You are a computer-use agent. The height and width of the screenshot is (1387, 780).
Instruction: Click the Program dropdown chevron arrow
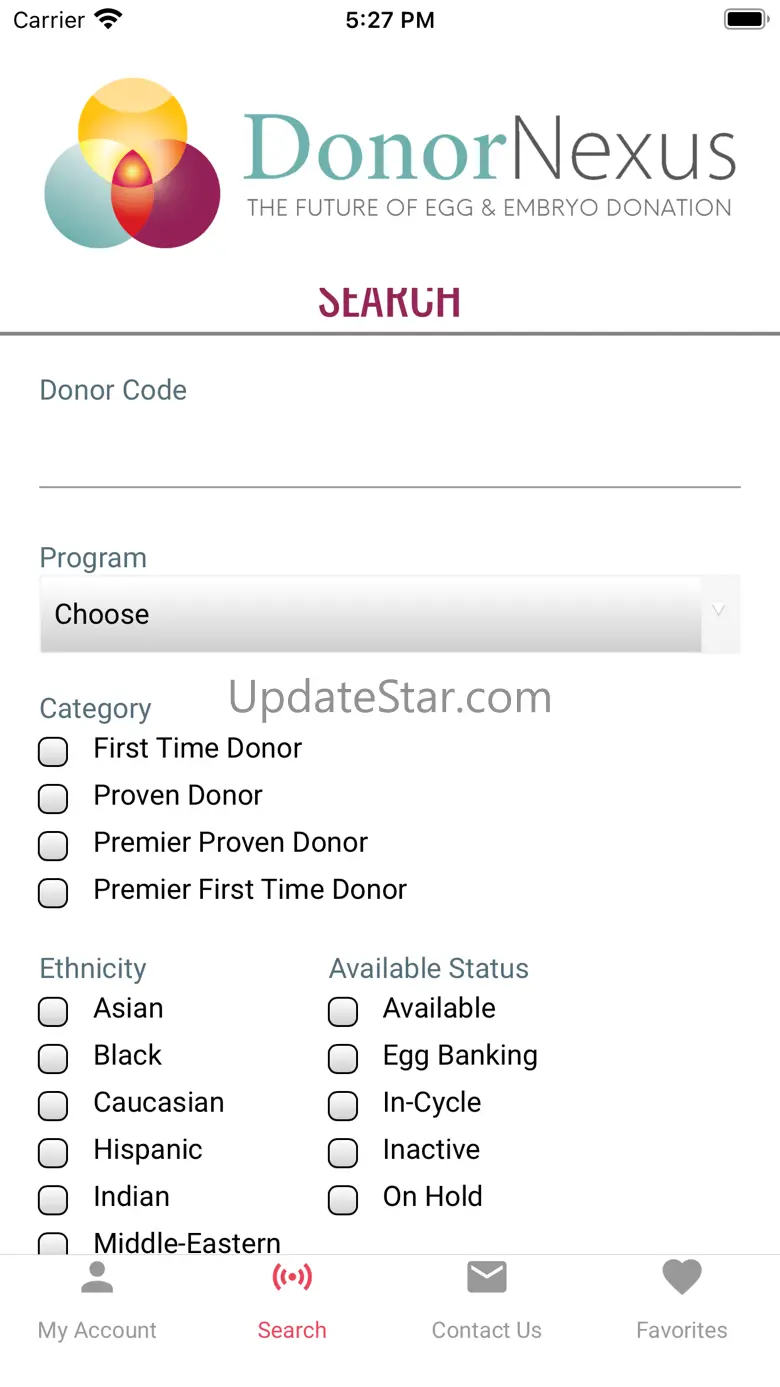(718, 611)
